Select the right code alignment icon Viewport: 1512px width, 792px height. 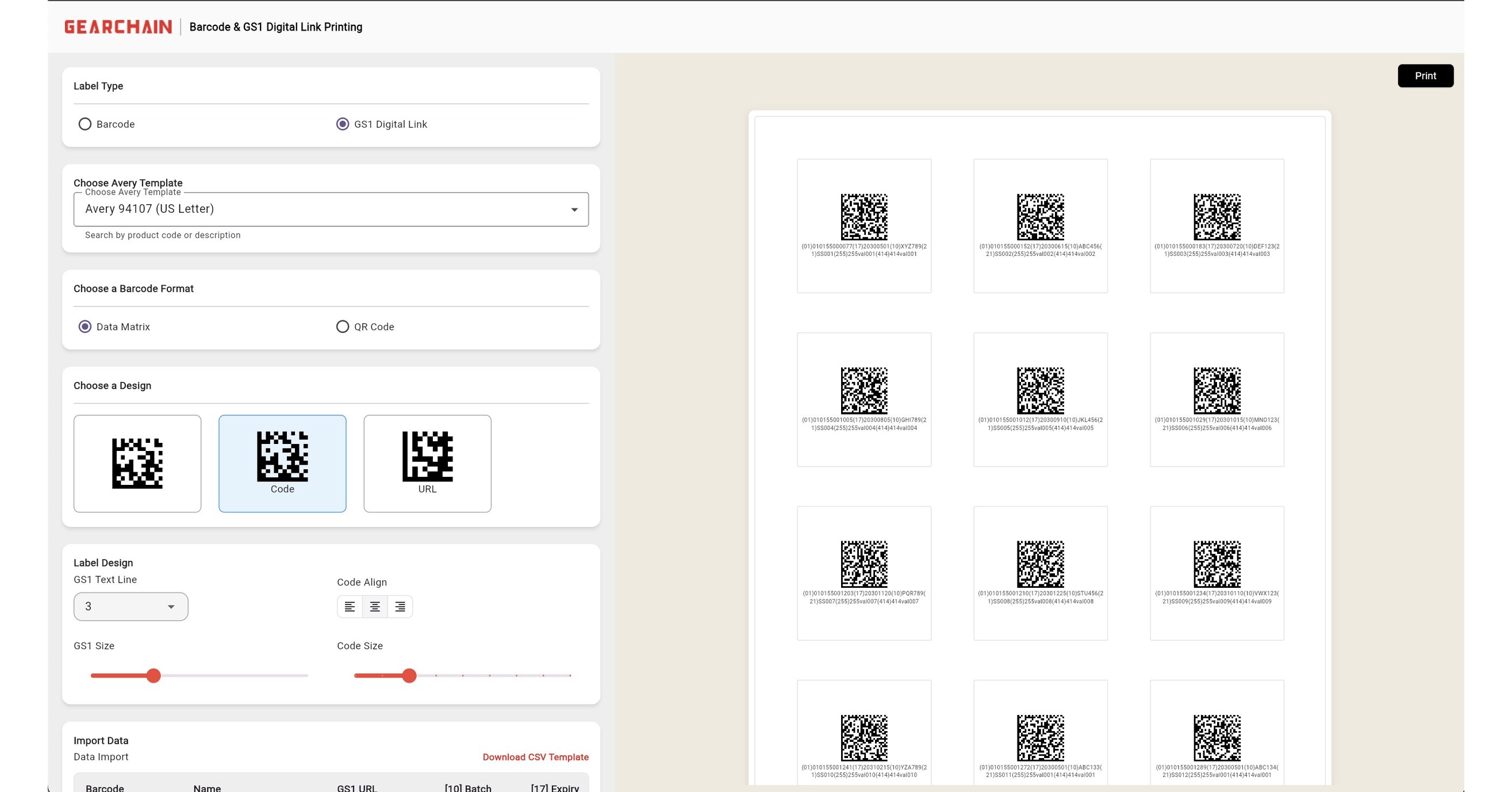point(400,606)
